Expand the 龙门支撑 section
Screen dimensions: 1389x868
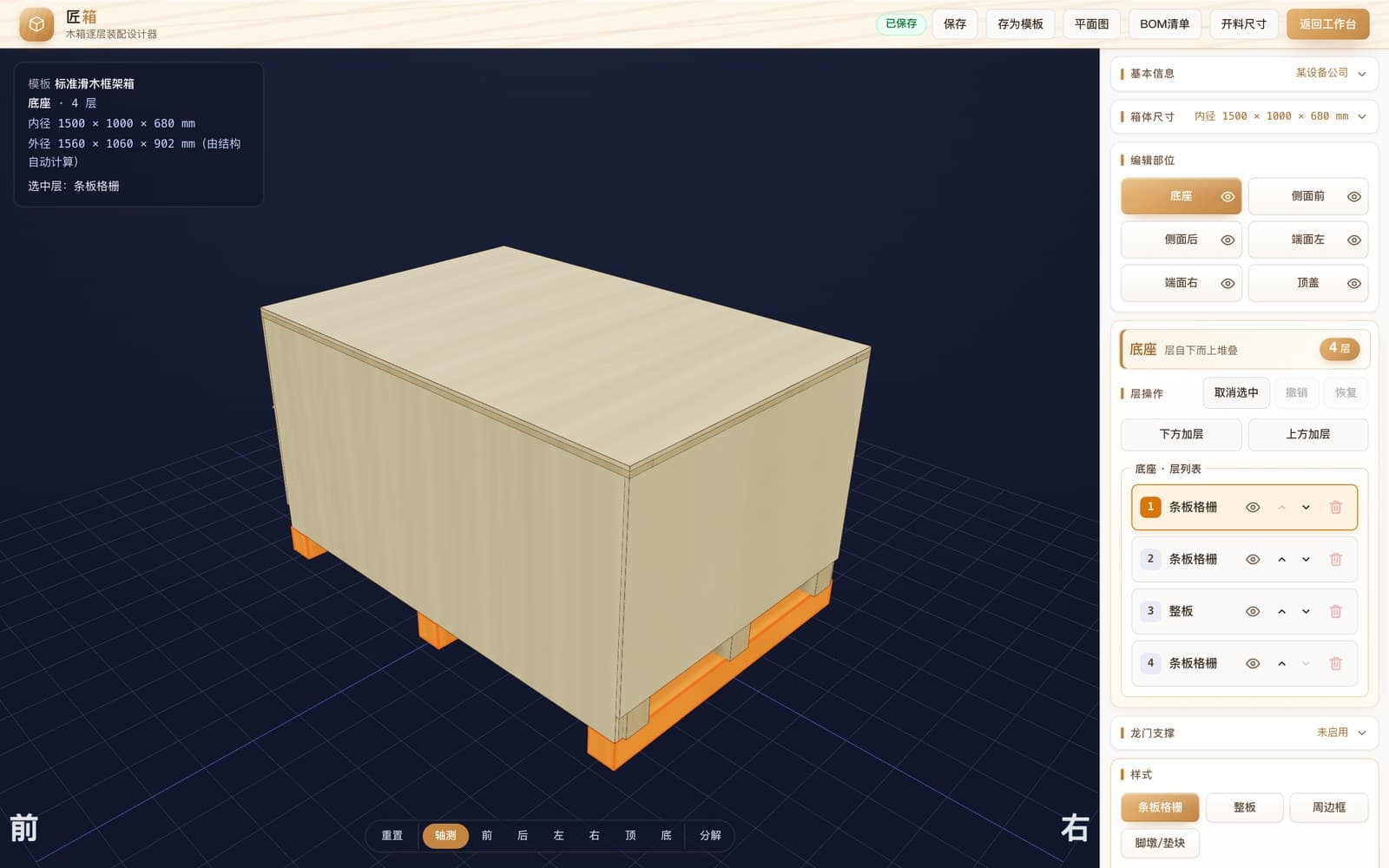[x=1244, y=733]
